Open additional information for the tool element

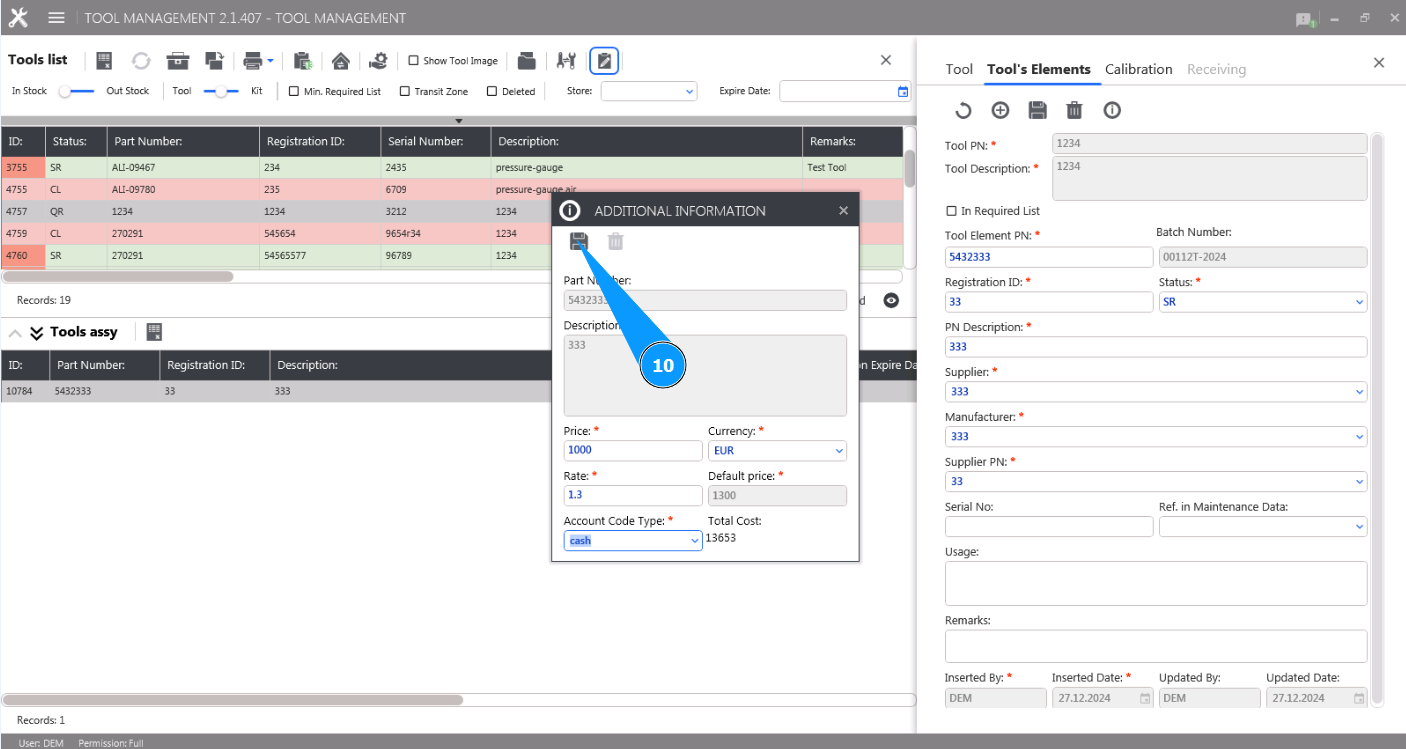point(1112,110)
